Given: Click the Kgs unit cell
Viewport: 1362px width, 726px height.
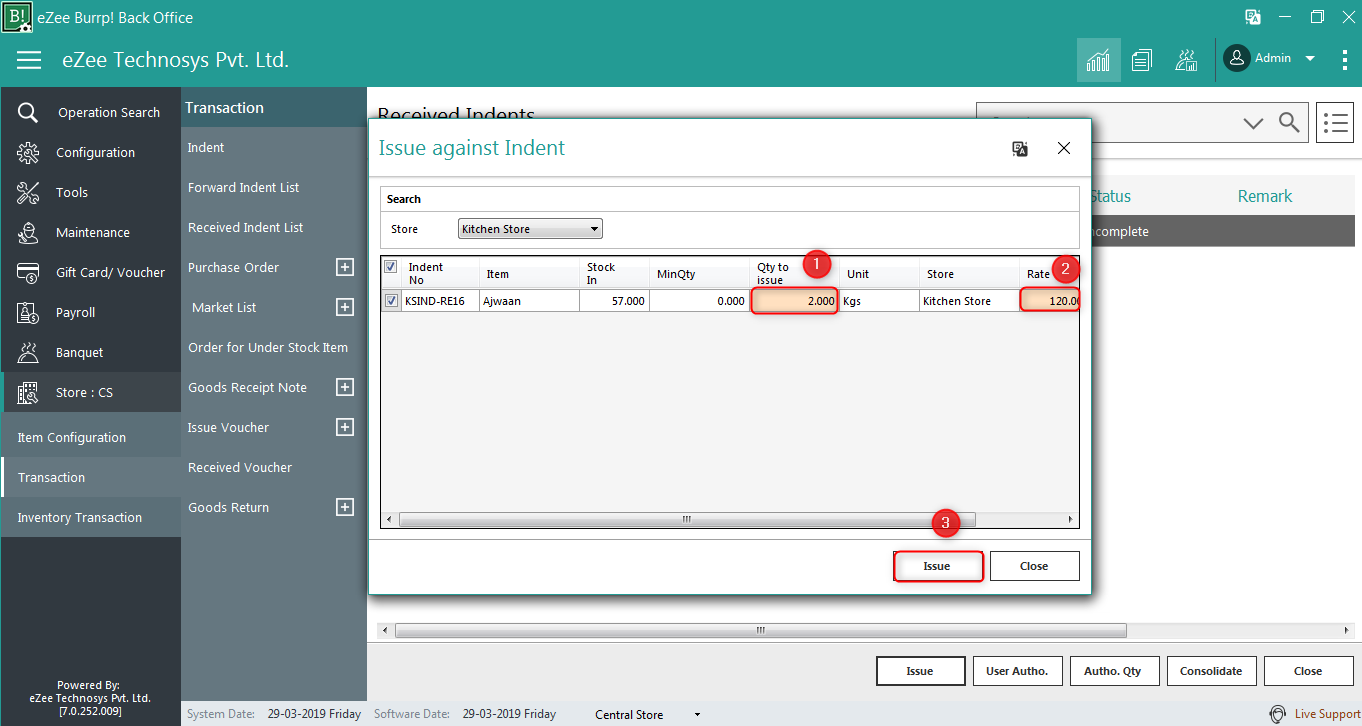Looking at the screenshot, I should point(878,301).
